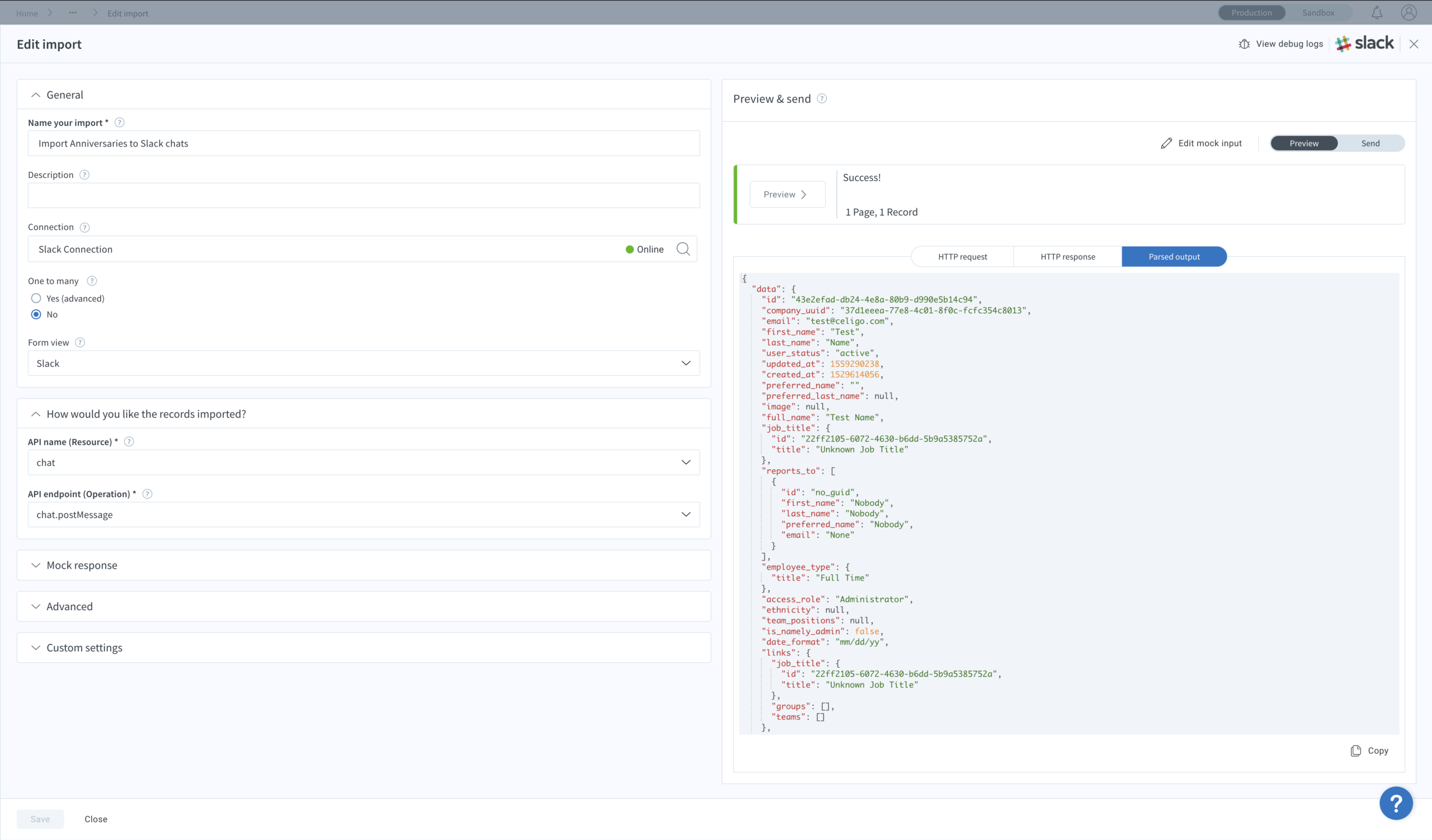Open the notifications bell icon
The height and width of the screenshot is (840, 1432).
[x=1377, y=12]
